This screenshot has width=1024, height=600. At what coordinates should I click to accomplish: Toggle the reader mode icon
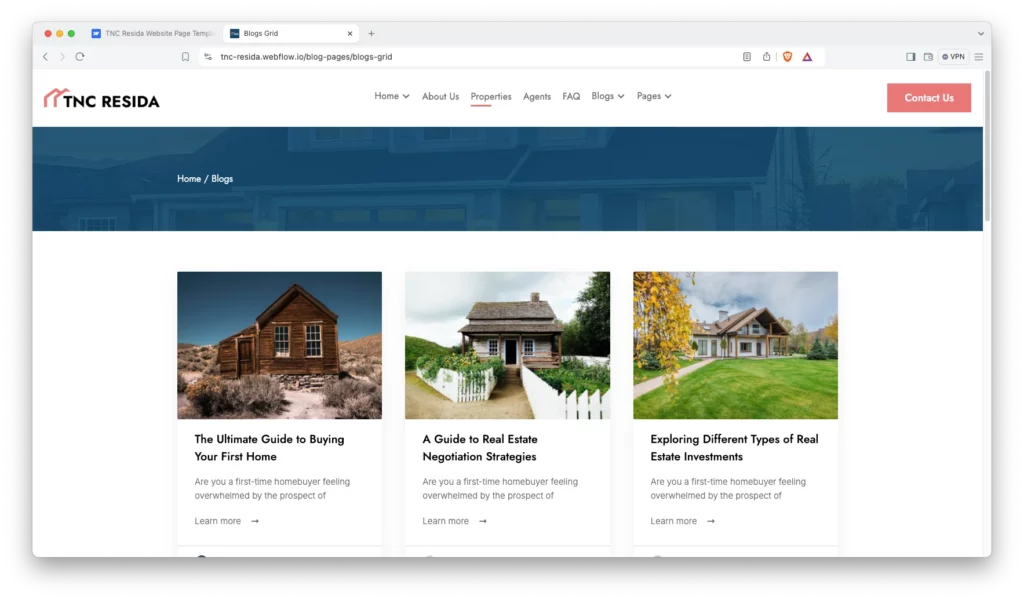pos(746,57)
